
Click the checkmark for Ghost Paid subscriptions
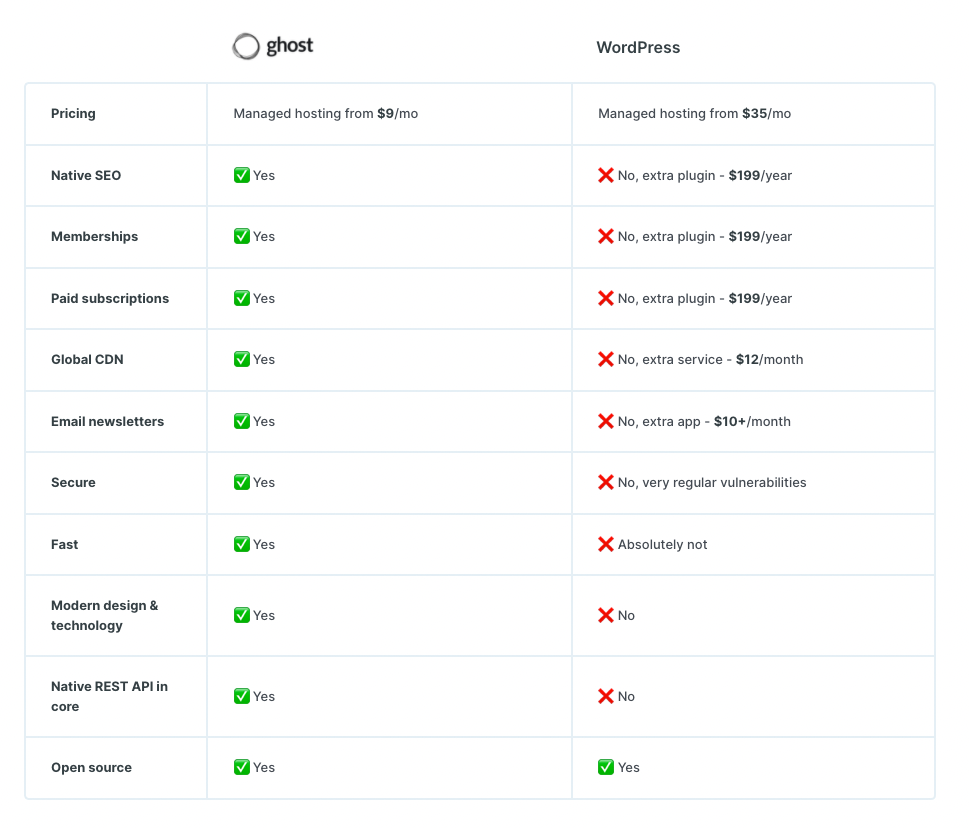241,298
